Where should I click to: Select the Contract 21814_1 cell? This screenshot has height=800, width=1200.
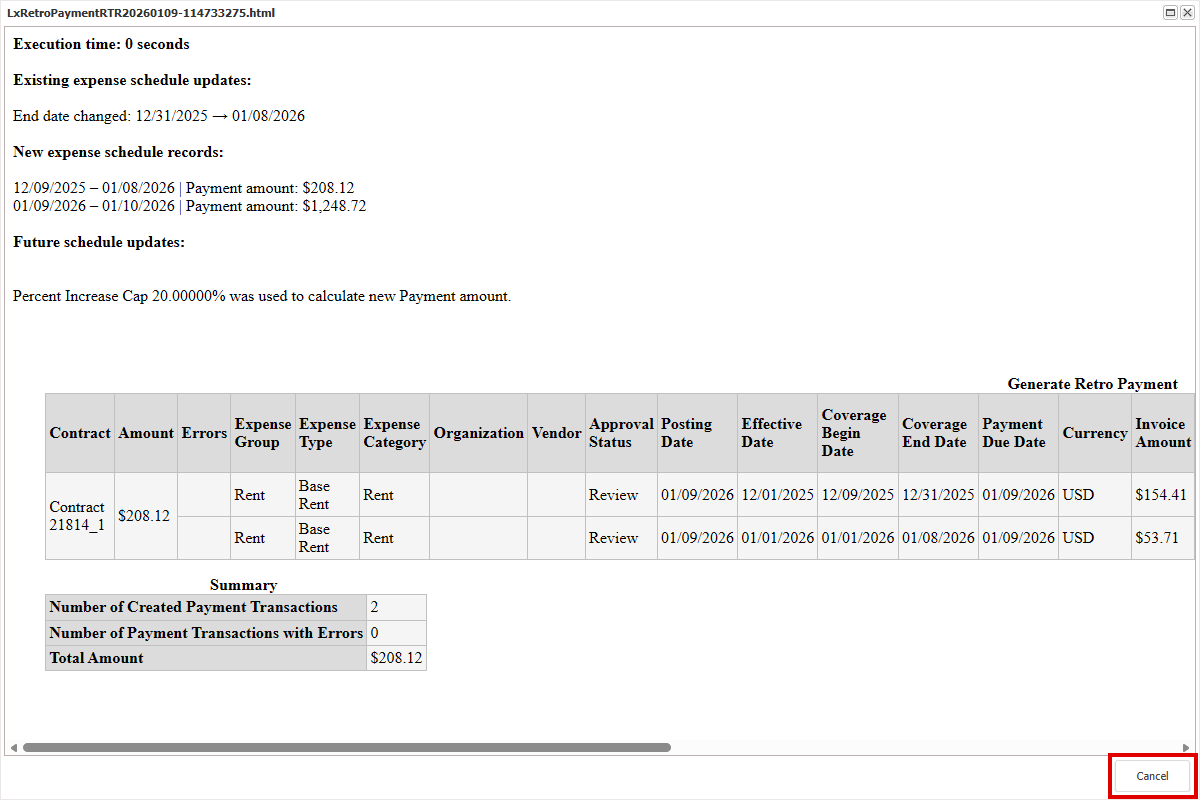pos(78,516)
